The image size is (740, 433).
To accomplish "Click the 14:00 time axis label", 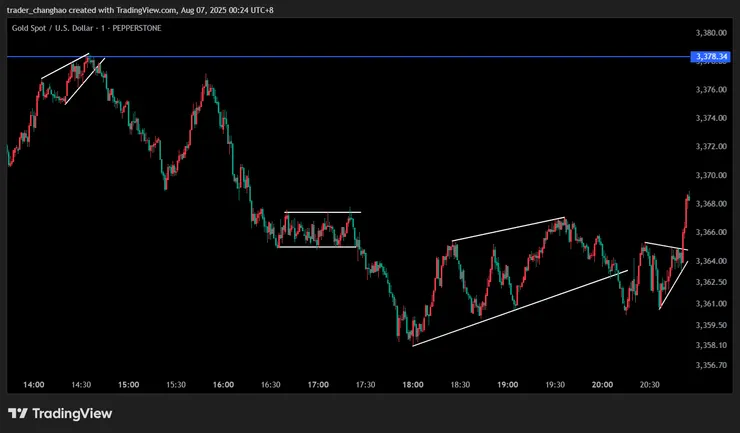I will tap(34, 385).
